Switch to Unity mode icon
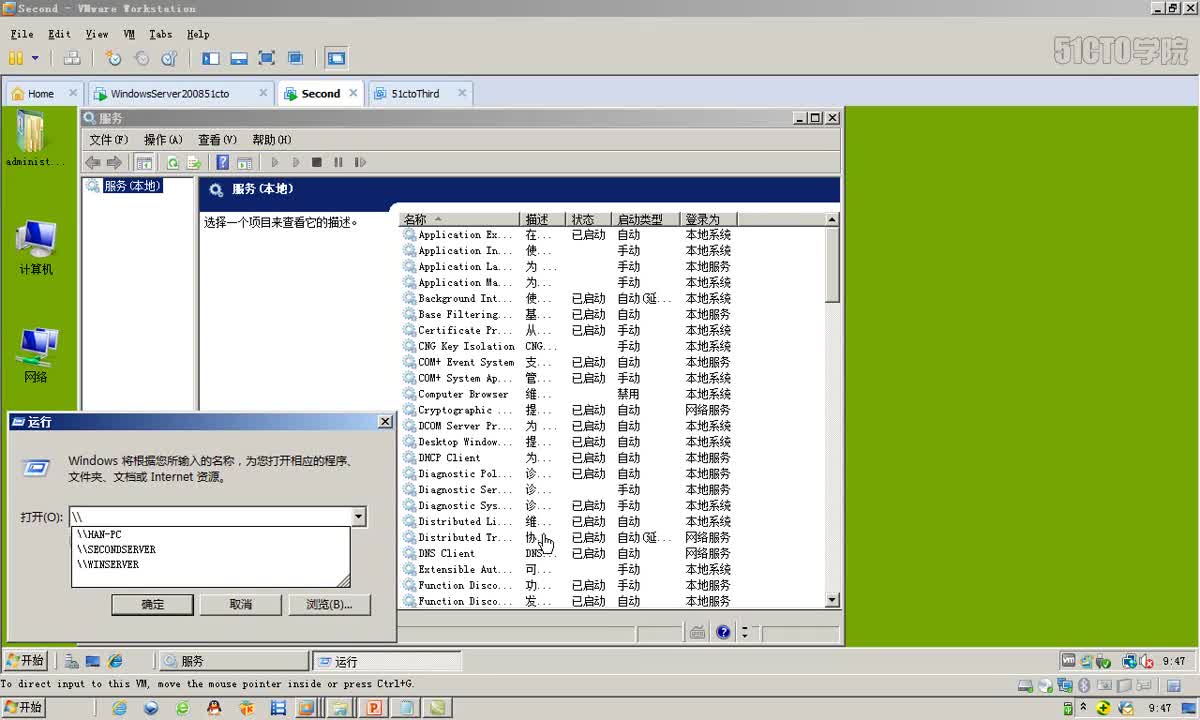The width and height of the screenshot is (1200, 720). pyautogui.click(x=295, y=59)
